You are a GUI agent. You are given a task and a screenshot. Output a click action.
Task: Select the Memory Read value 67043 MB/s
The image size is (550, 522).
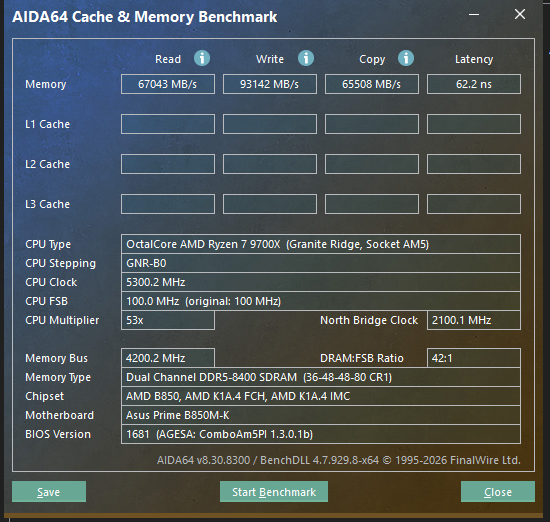coord(168,84)
